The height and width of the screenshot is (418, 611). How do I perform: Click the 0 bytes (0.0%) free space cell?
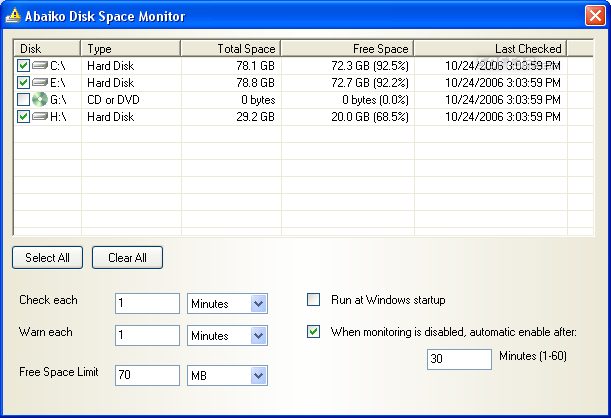[375, 100]
